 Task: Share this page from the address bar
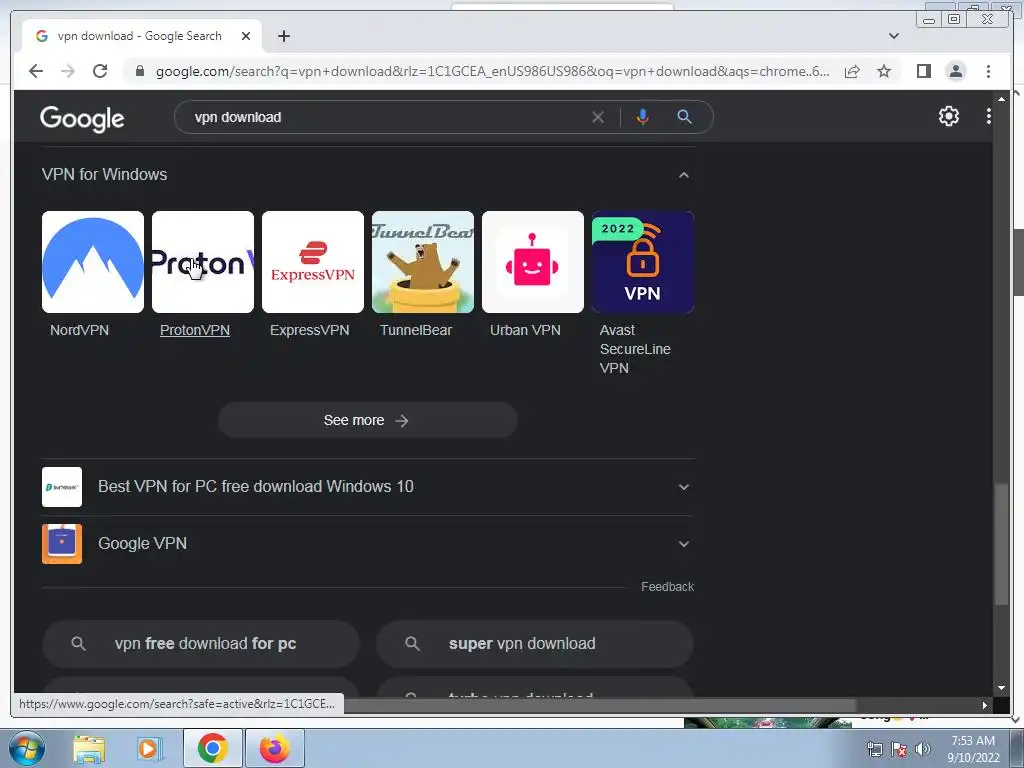(852, 71)
